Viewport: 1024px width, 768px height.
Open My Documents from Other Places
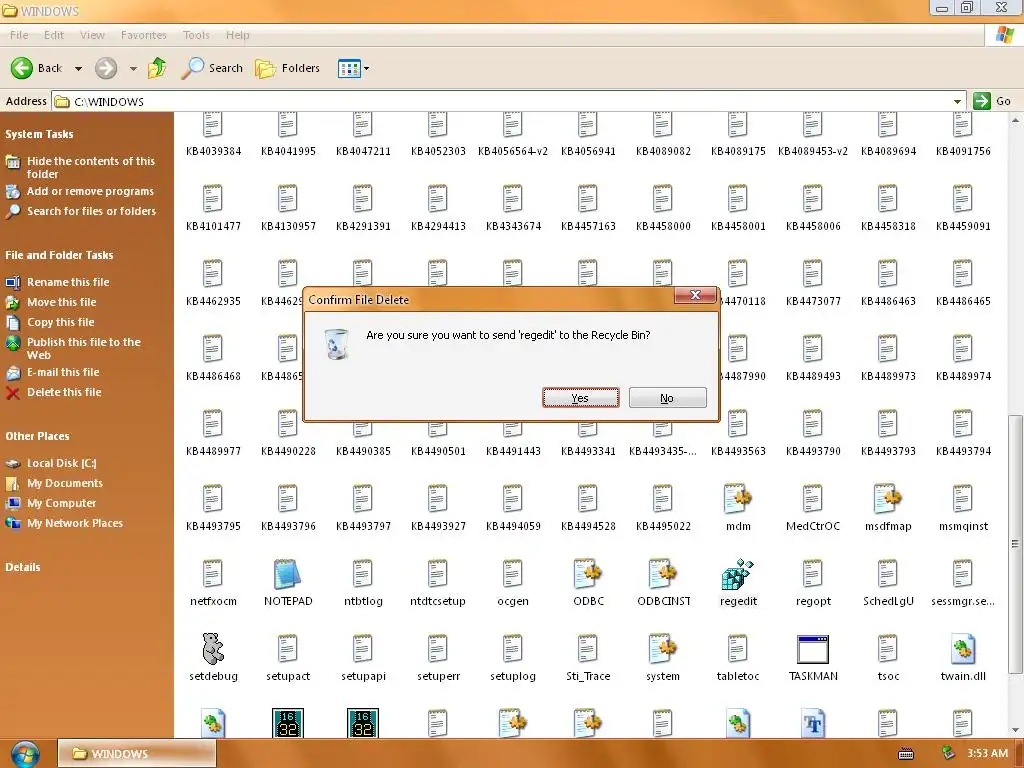(x=65, y=483)
